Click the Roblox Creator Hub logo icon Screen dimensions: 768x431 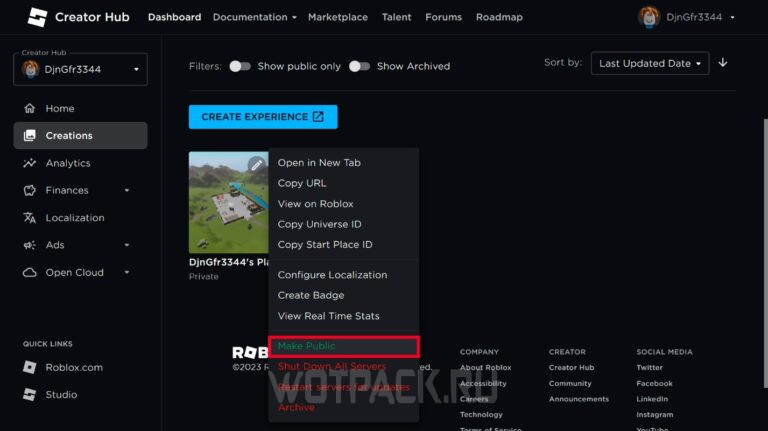[37, 17]
